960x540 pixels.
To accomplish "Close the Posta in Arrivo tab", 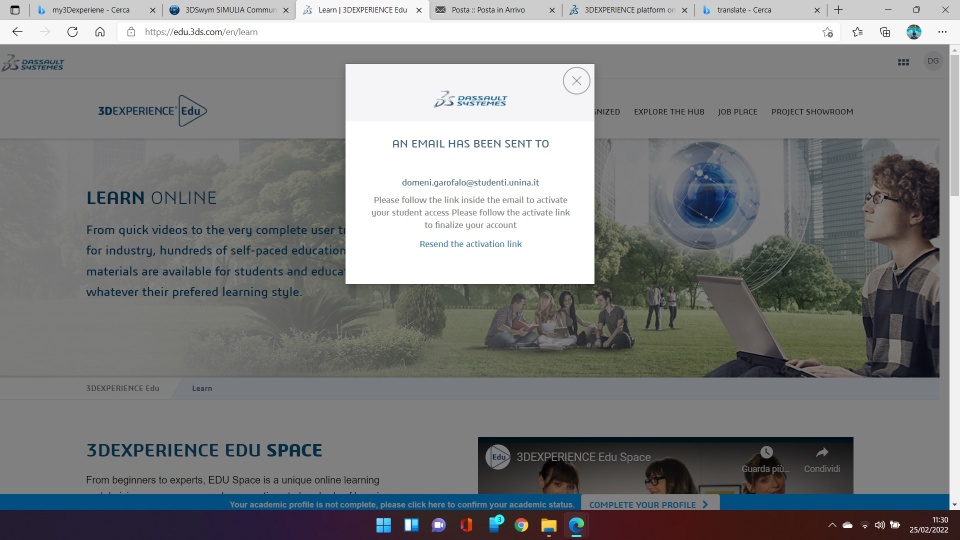I will pyautogui.click(x=552, y=10).
